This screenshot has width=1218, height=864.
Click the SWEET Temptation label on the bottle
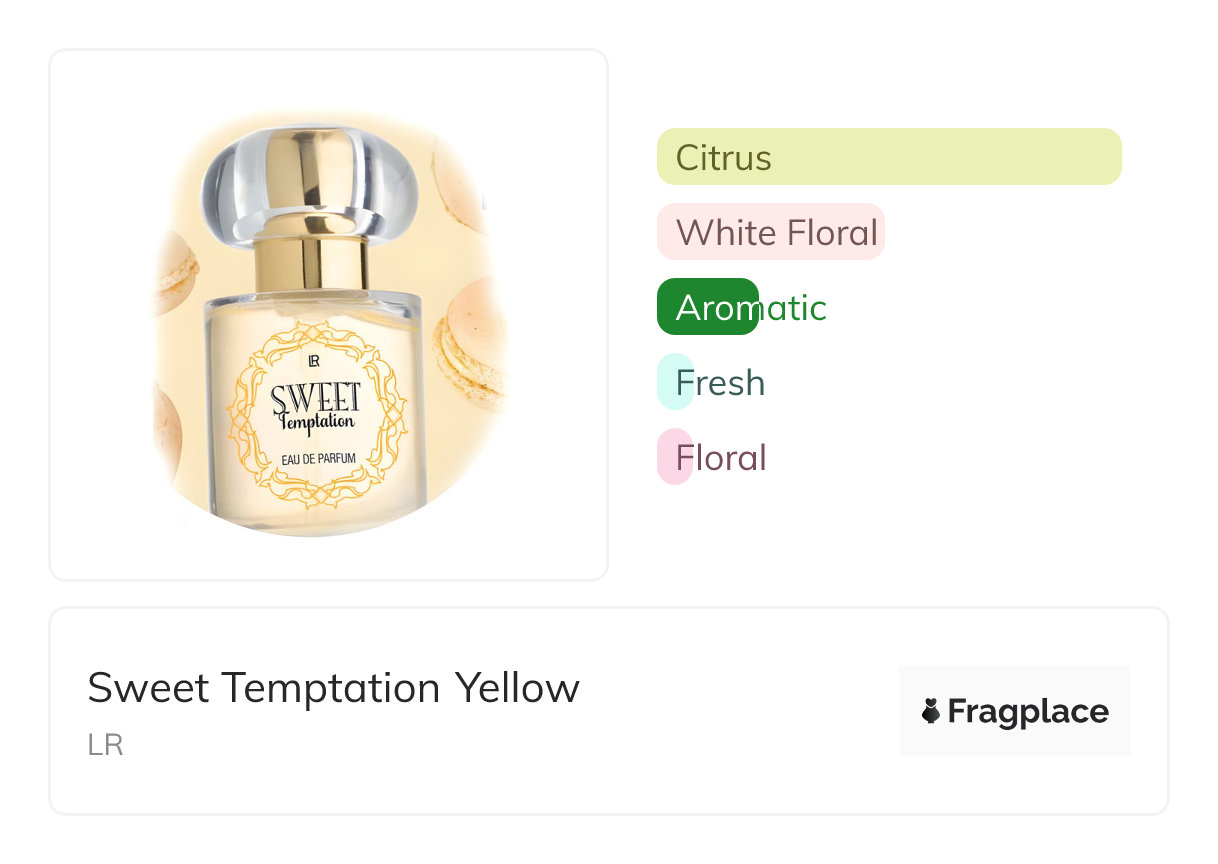point(315,405)
